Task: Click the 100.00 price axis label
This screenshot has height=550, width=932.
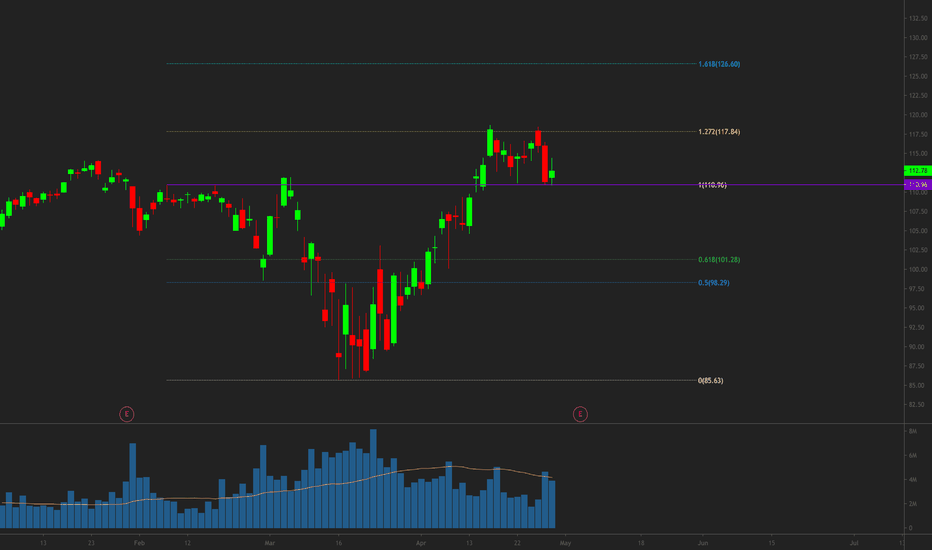Action: [918, 269]
